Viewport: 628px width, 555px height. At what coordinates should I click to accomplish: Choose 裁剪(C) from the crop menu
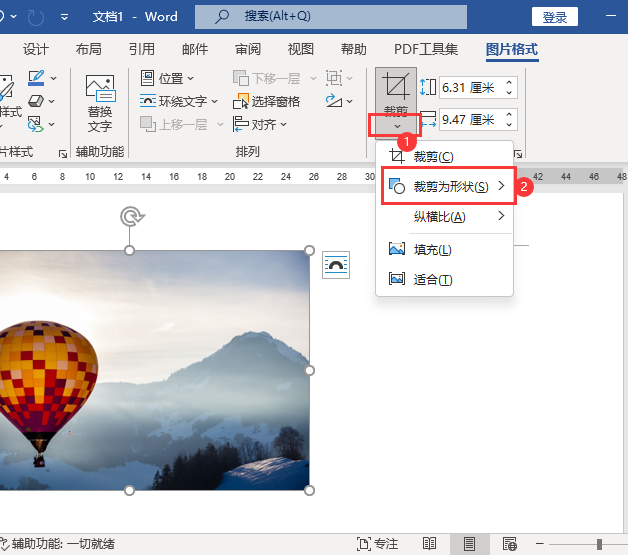coord(445,156)
